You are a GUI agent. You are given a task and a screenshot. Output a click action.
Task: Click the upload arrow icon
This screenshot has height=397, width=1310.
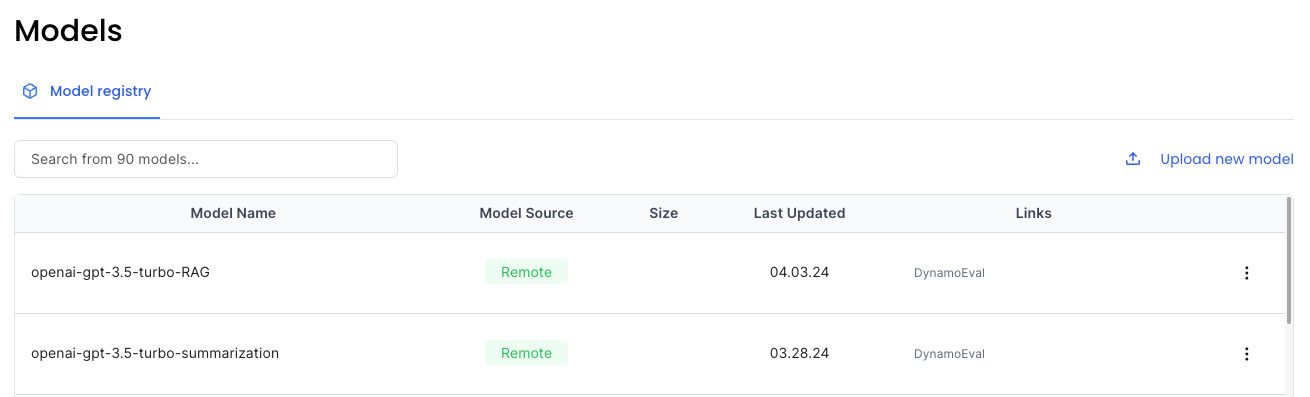point(1133,159)
